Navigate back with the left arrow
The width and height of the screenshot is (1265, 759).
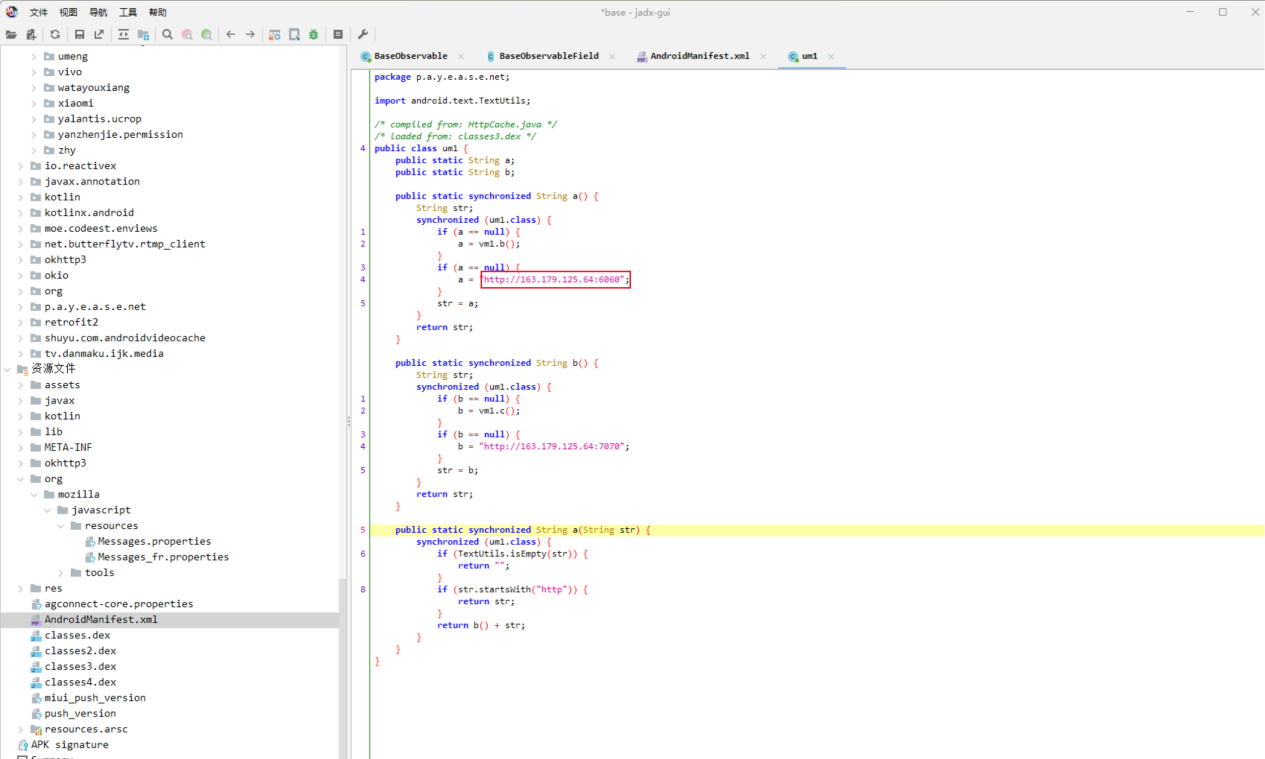[x=230, y=34]
